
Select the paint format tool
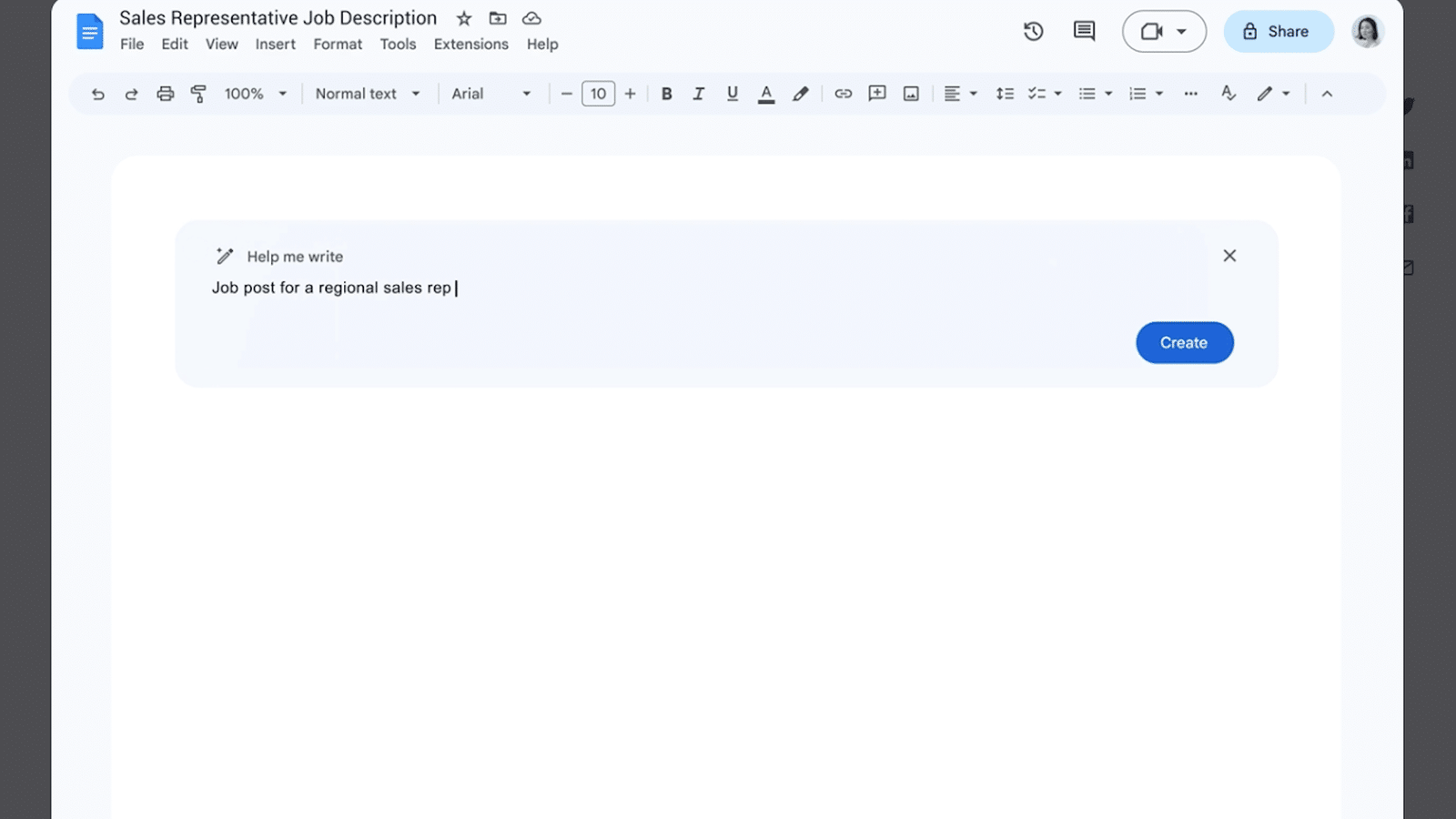[198, 93]
